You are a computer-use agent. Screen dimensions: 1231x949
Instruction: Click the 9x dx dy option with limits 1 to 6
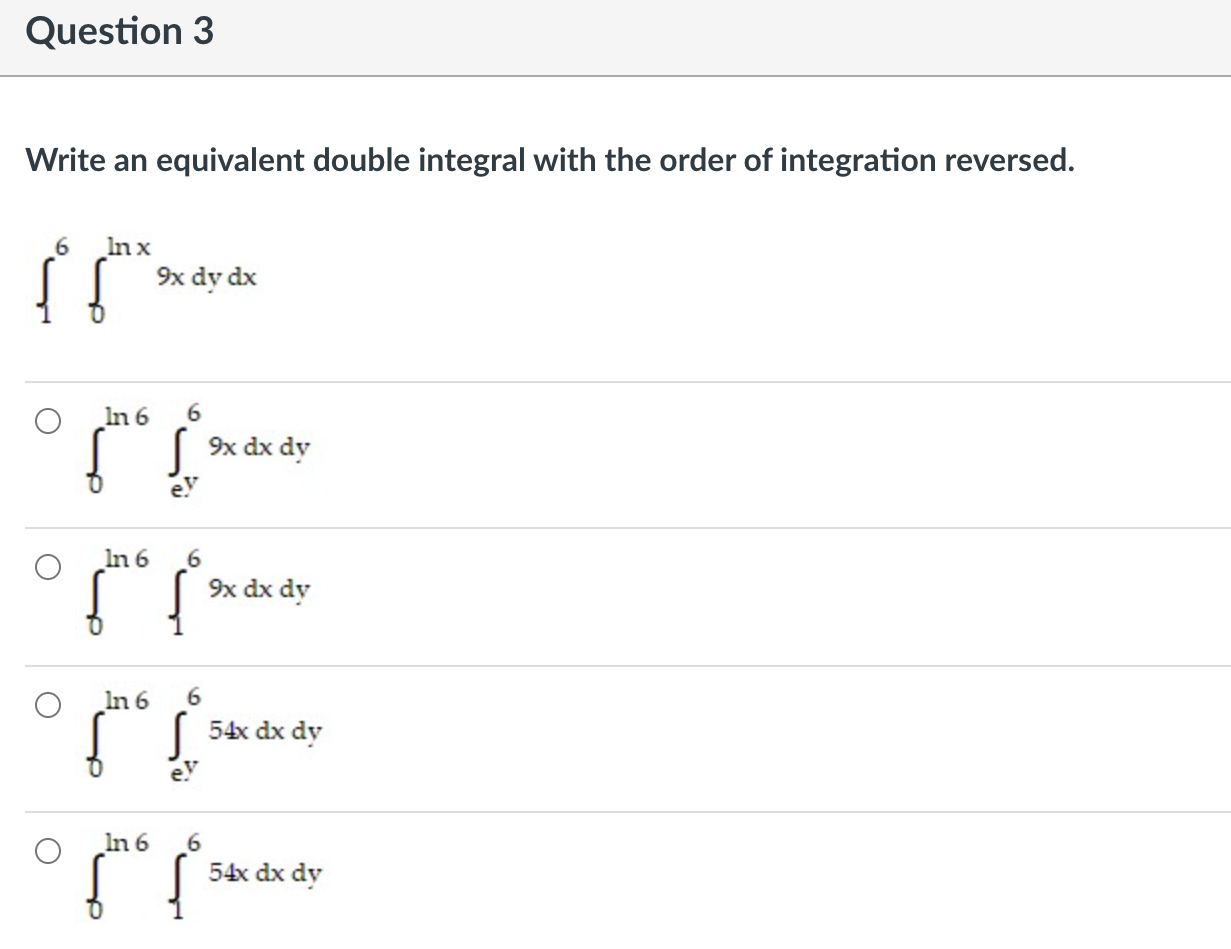pyautogui.click(x=200, y=590)
